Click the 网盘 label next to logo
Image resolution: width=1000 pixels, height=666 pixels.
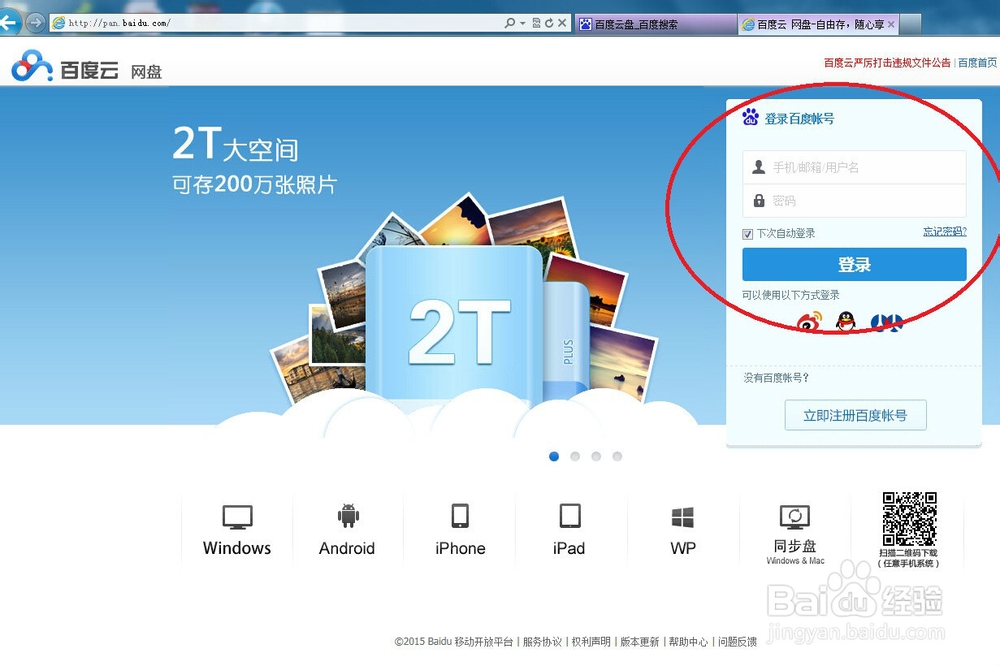click(146, 71)
